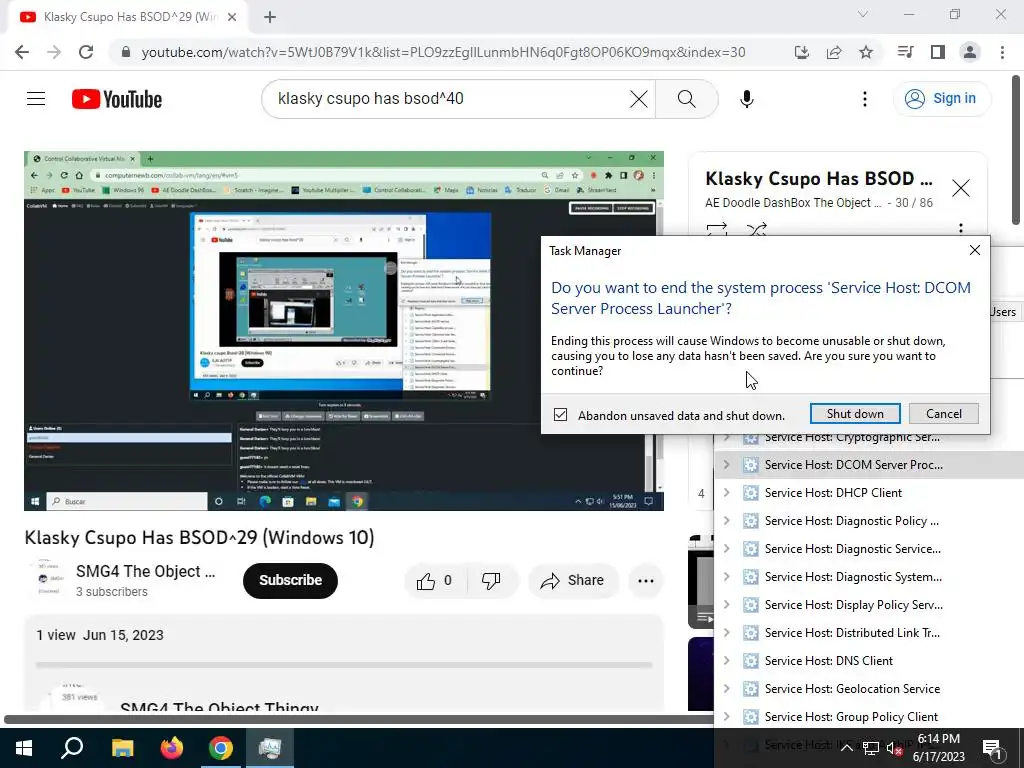Click install app icon in address bar
1024x768 pixels.
click(802, 52)
